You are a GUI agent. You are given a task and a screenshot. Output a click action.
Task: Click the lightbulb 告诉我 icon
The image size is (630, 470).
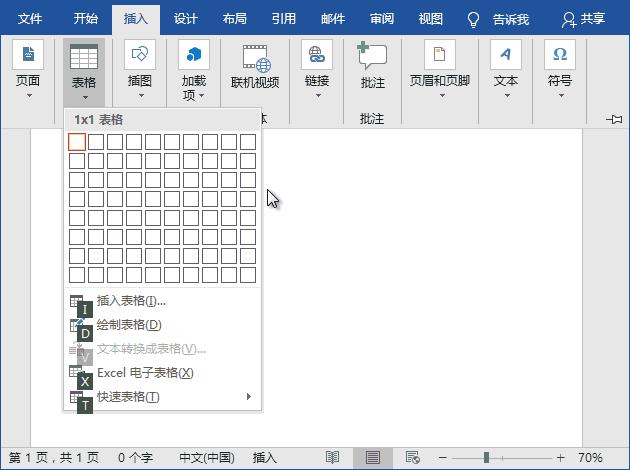473,19
